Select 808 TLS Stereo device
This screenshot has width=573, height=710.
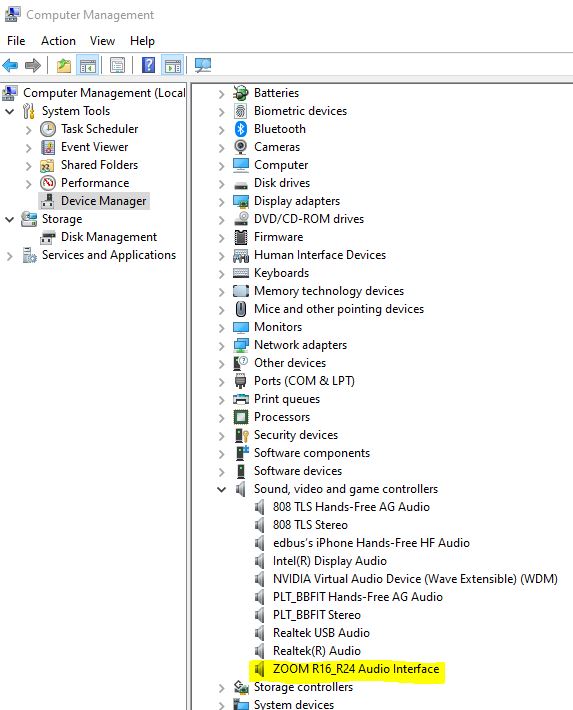pos(310,525)
